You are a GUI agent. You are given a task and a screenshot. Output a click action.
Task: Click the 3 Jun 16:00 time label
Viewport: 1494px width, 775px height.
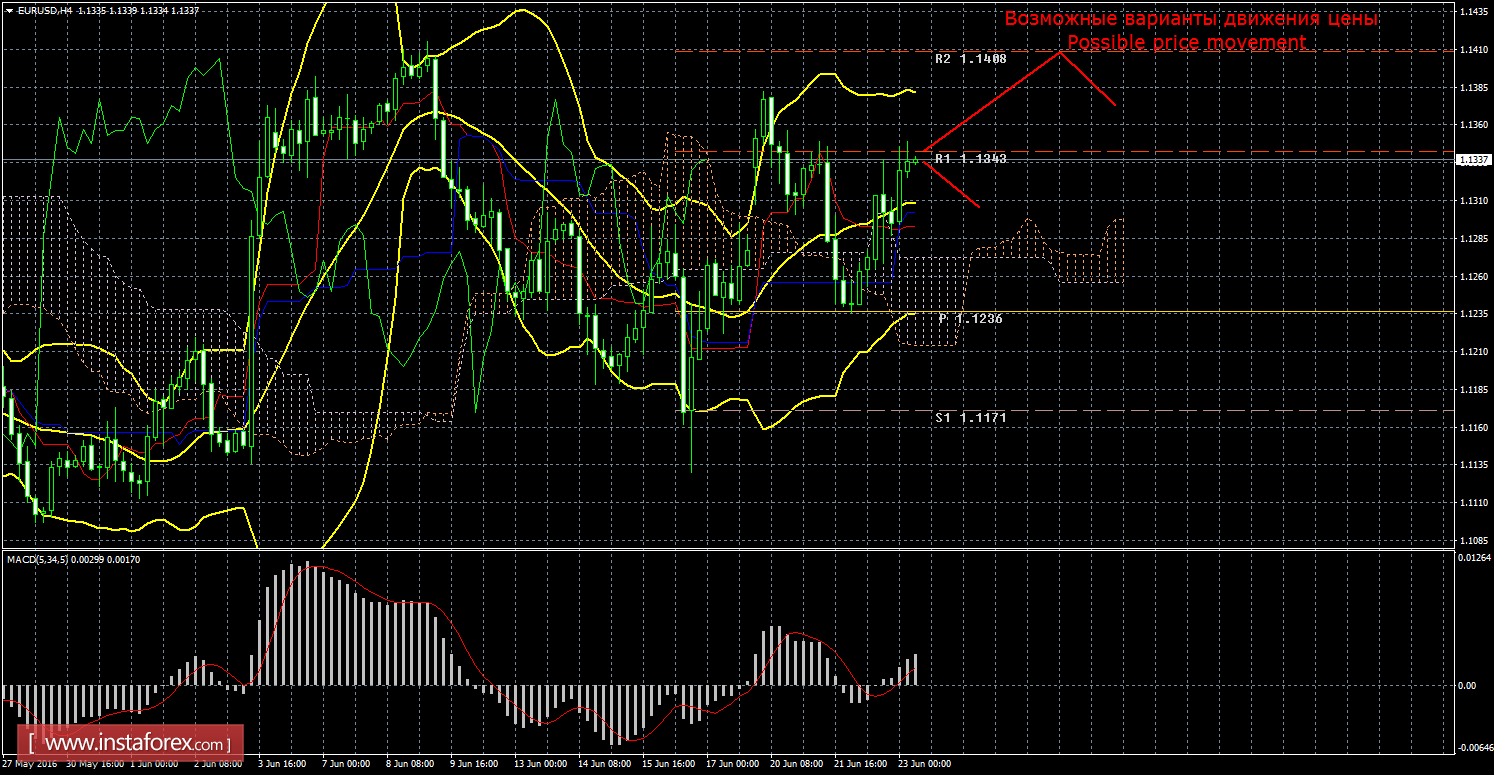point(280,764)
